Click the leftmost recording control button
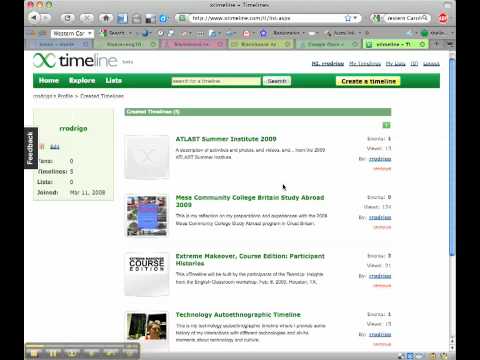The height and width of the screenshot is (360, 480). [35, 353]
